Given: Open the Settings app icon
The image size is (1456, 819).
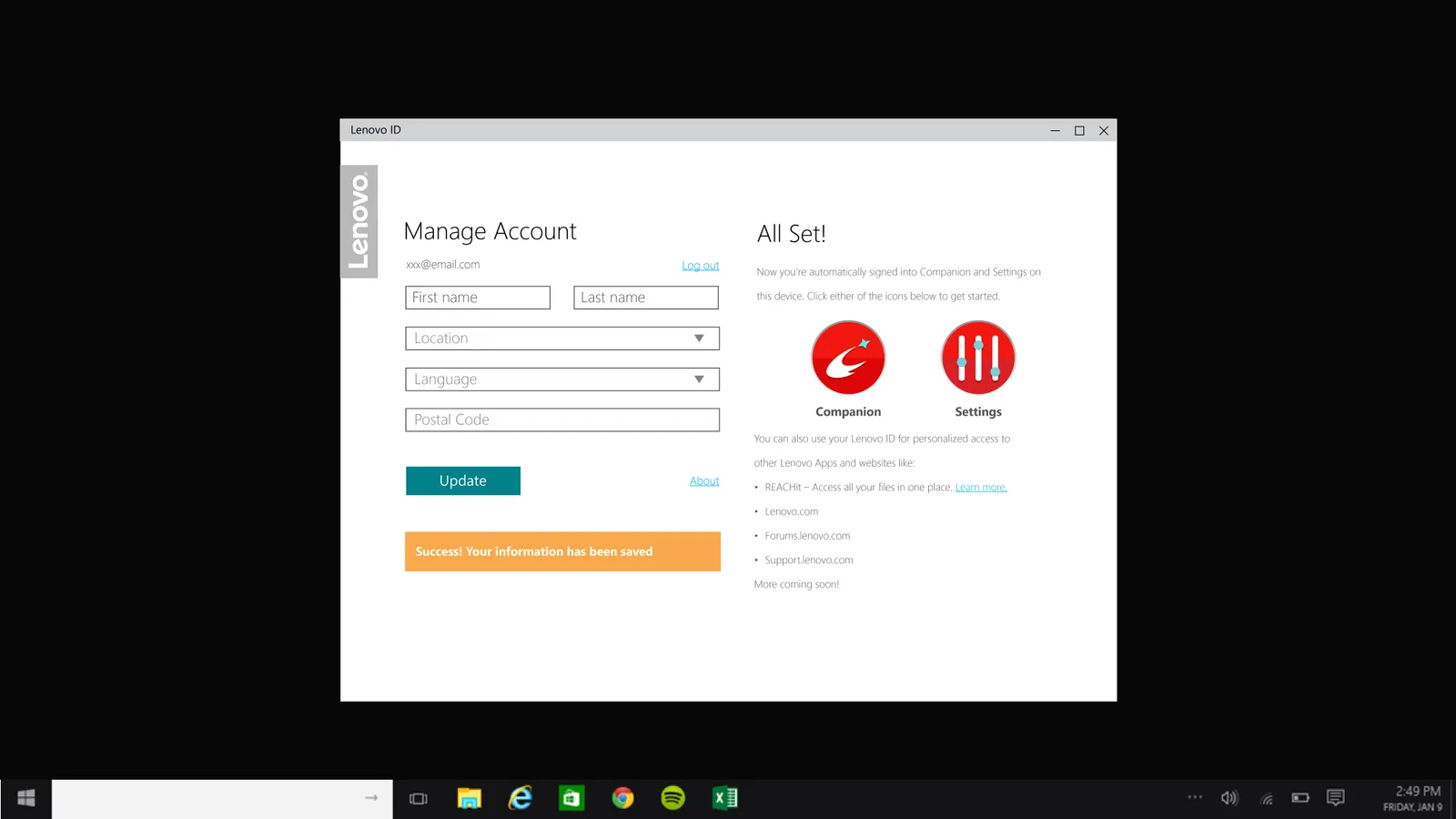Looking at the screenshot, I should 978,358.
